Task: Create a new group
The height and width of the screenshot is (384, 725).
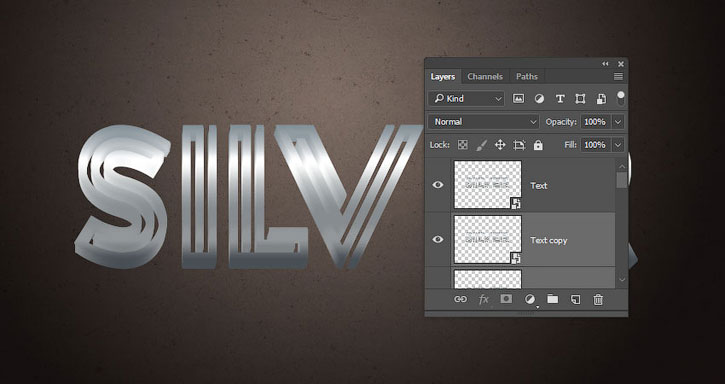Action: coord(553,299)
